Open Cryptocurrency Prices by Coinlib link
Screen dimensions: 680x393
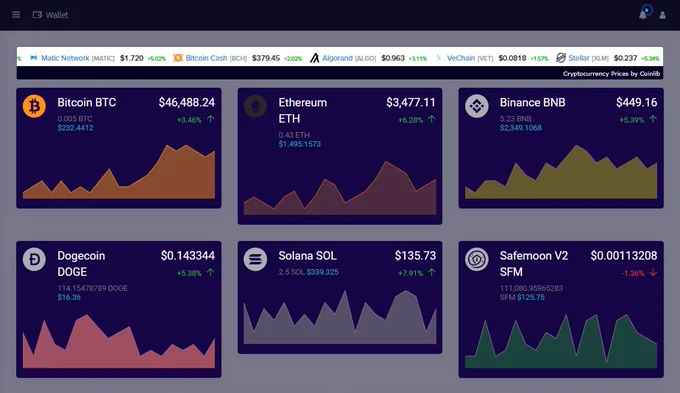[611, 74]
